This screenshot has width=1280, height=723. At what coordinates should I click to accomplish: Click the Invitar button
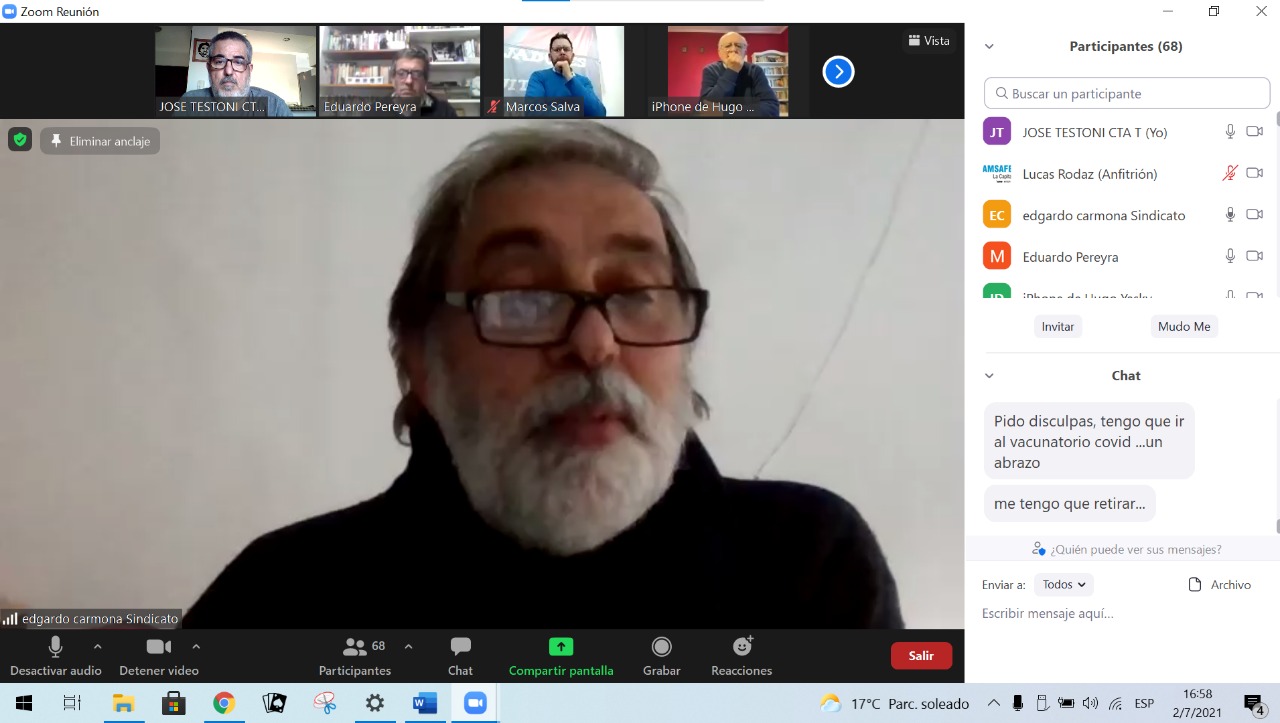(x=1058, y=327)
